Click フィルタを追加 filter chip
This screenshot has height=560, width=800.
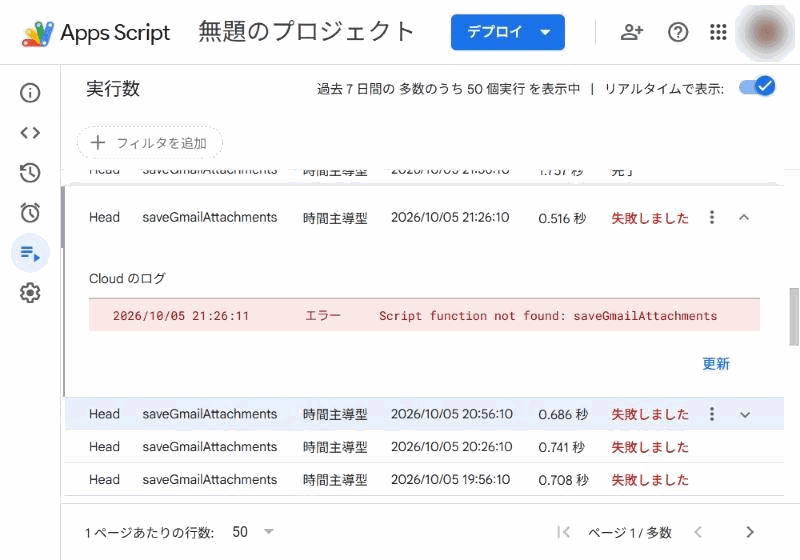pos(149,143)
